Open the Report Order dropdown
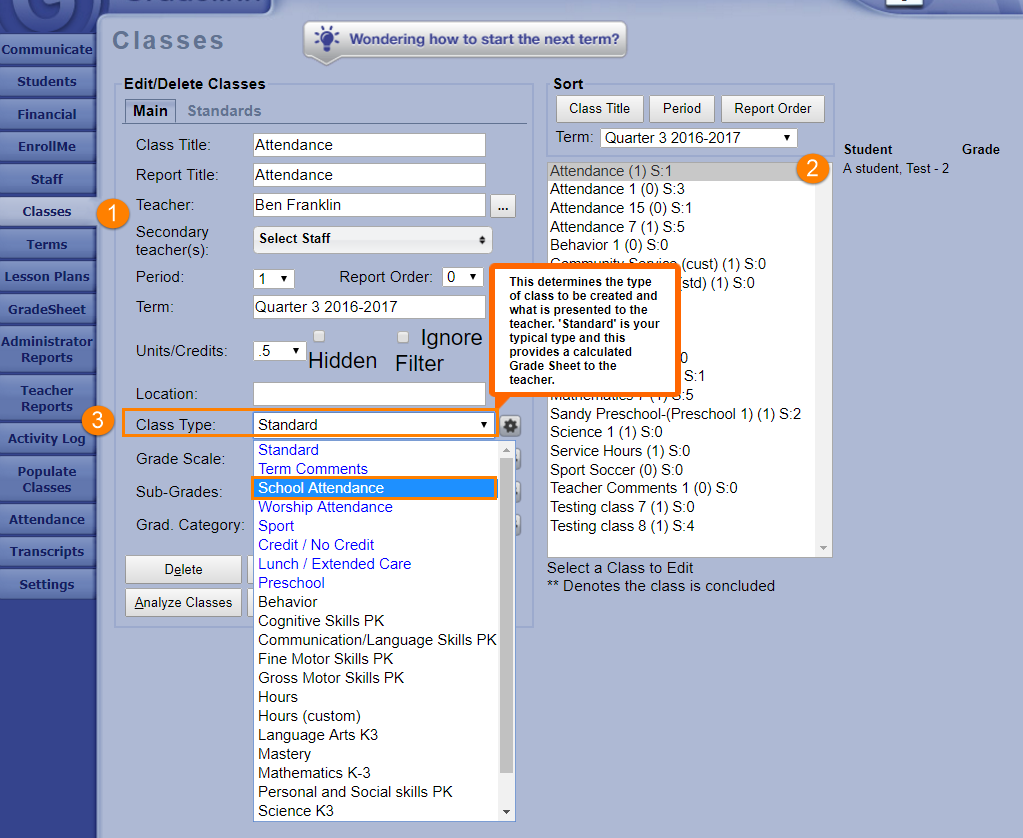Screen dimensions: 1023x838 pyautogui.click(x=463, y=277)
